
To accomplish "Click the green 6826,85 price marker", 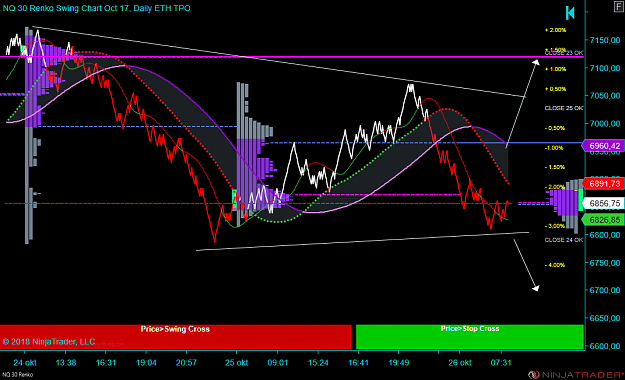I will click(x=603, y=220).
